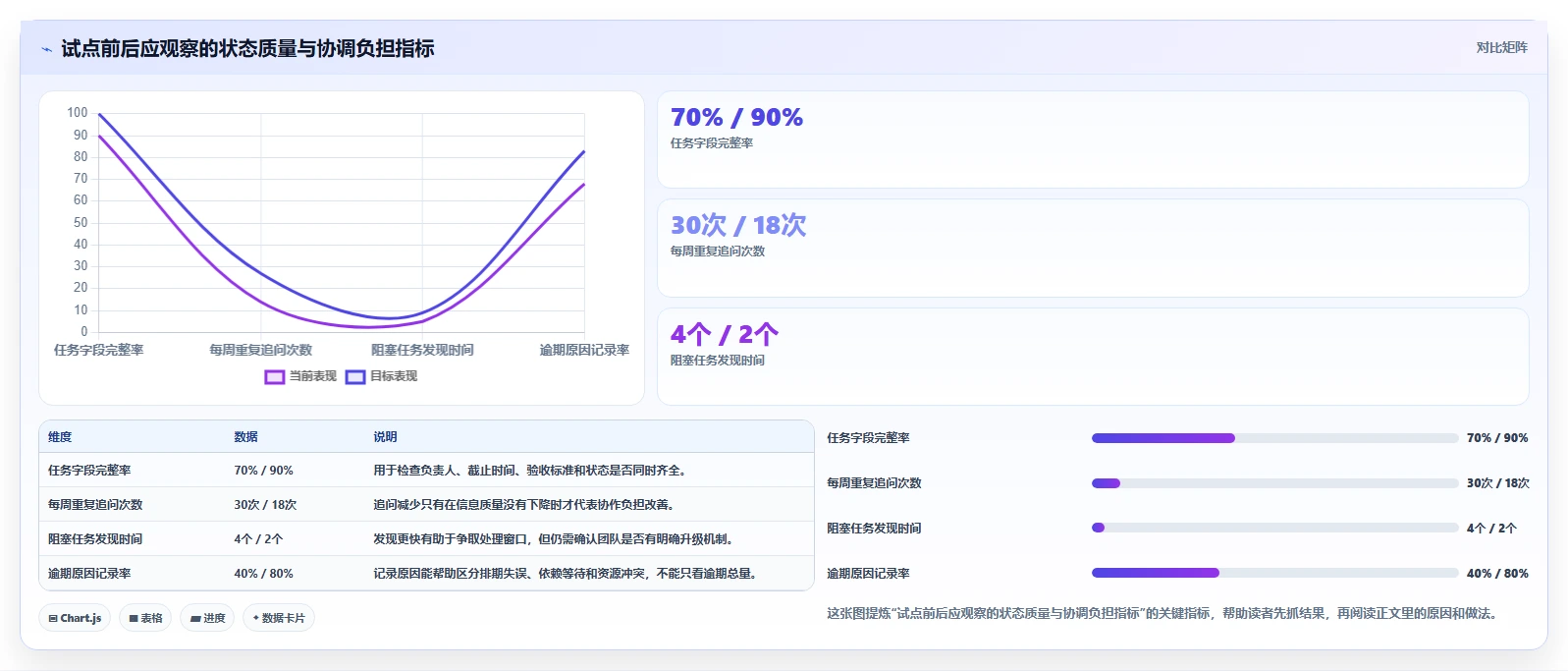1568x671 pixels.
Task: Click the 维度 column header
Action: (x=60, y=437)
